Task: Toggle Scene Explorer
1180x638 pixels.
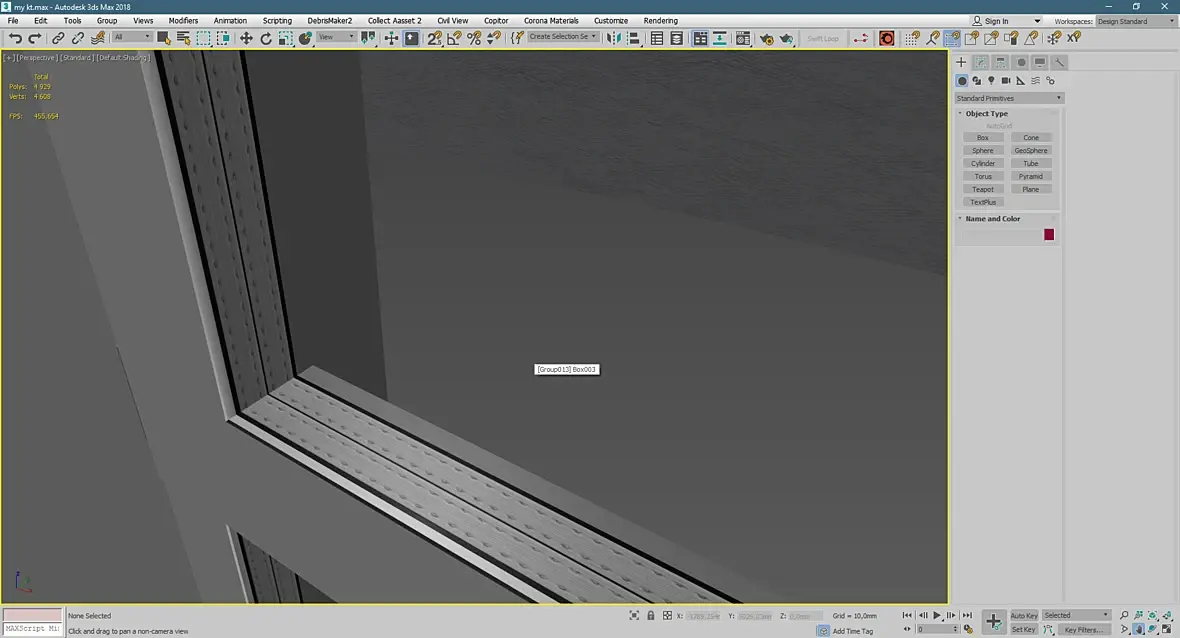Action: click(x=657, y=38)
